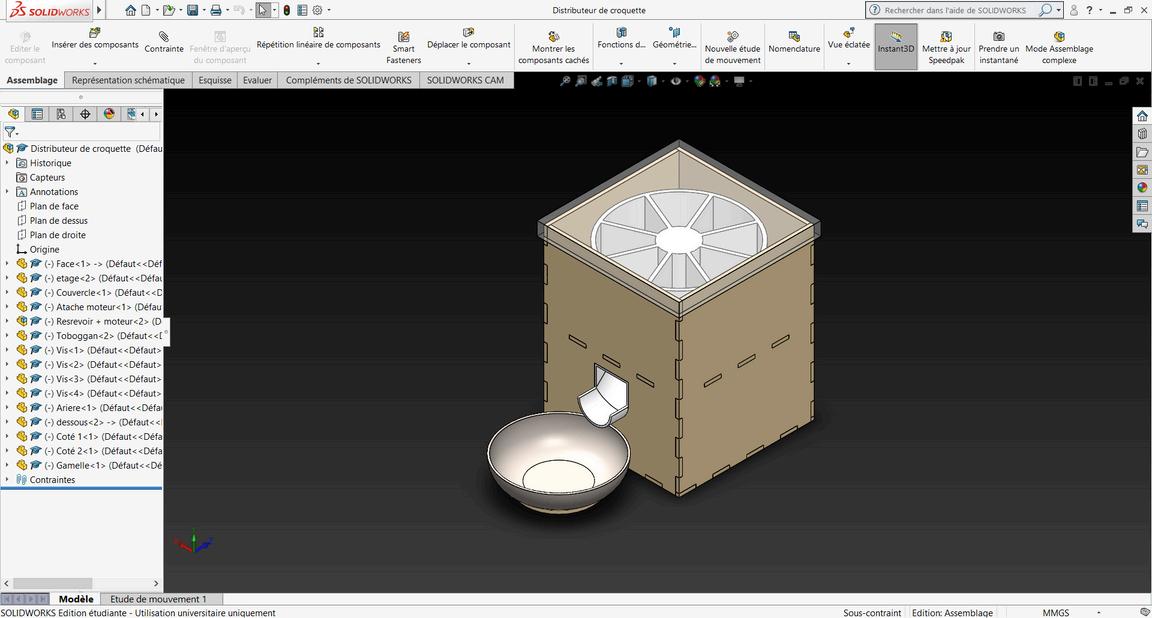This screenshot has height=618, width=1152.
Task: Click the Nomenclature tool
Action: pyautogui.click(x=794, y=42)
